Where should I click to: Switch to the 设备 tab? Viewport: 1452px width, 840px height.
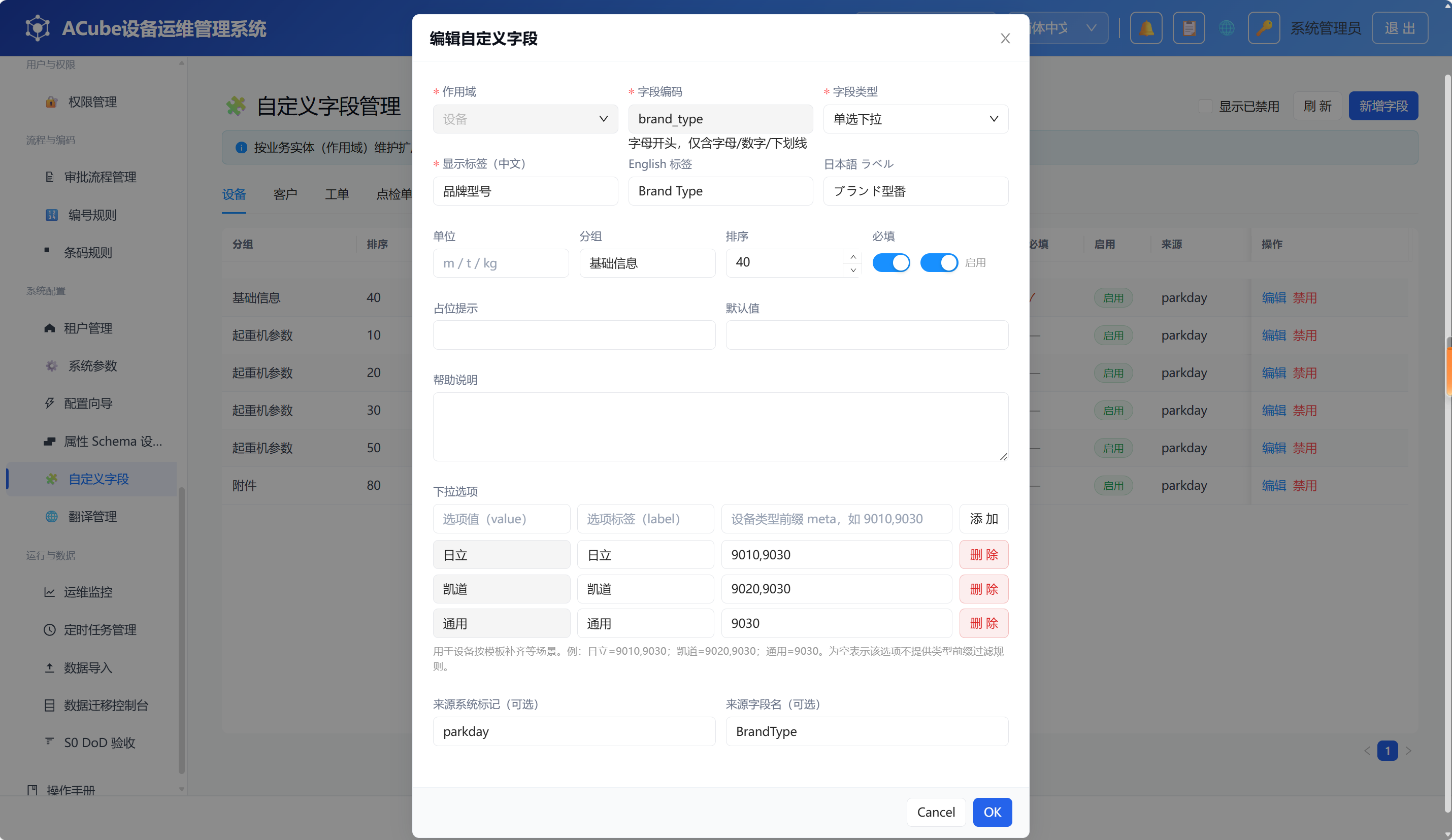(x=234, y=194)
